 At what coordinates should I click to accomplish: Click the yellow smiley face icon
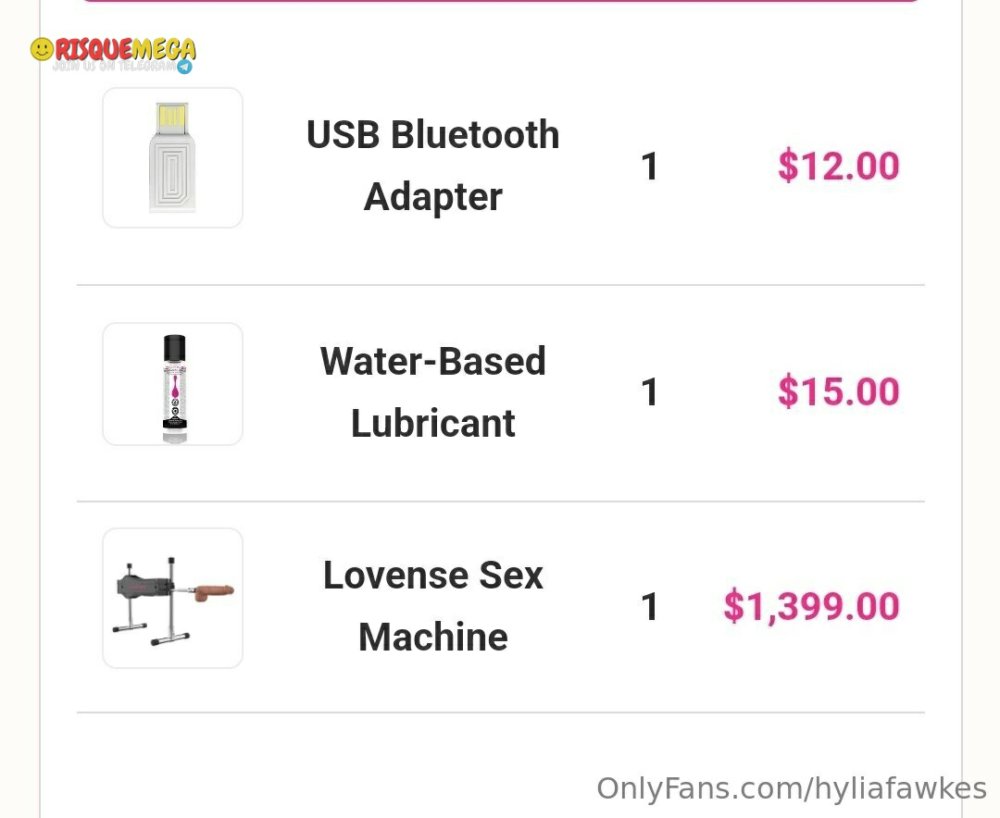coord(42,49)
